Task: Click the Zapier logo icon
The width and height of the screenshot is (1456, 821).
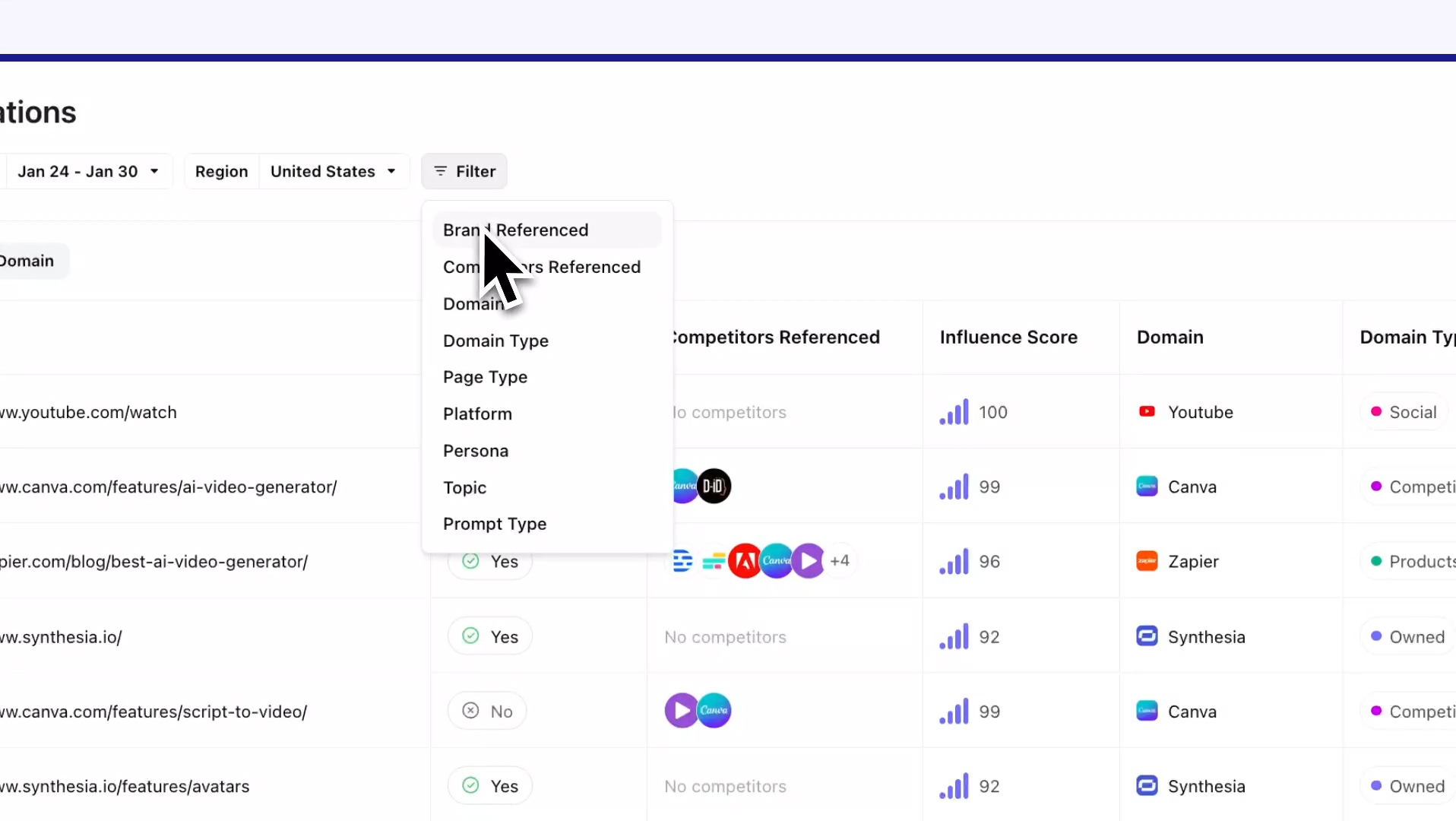Action: (1147, 562)
